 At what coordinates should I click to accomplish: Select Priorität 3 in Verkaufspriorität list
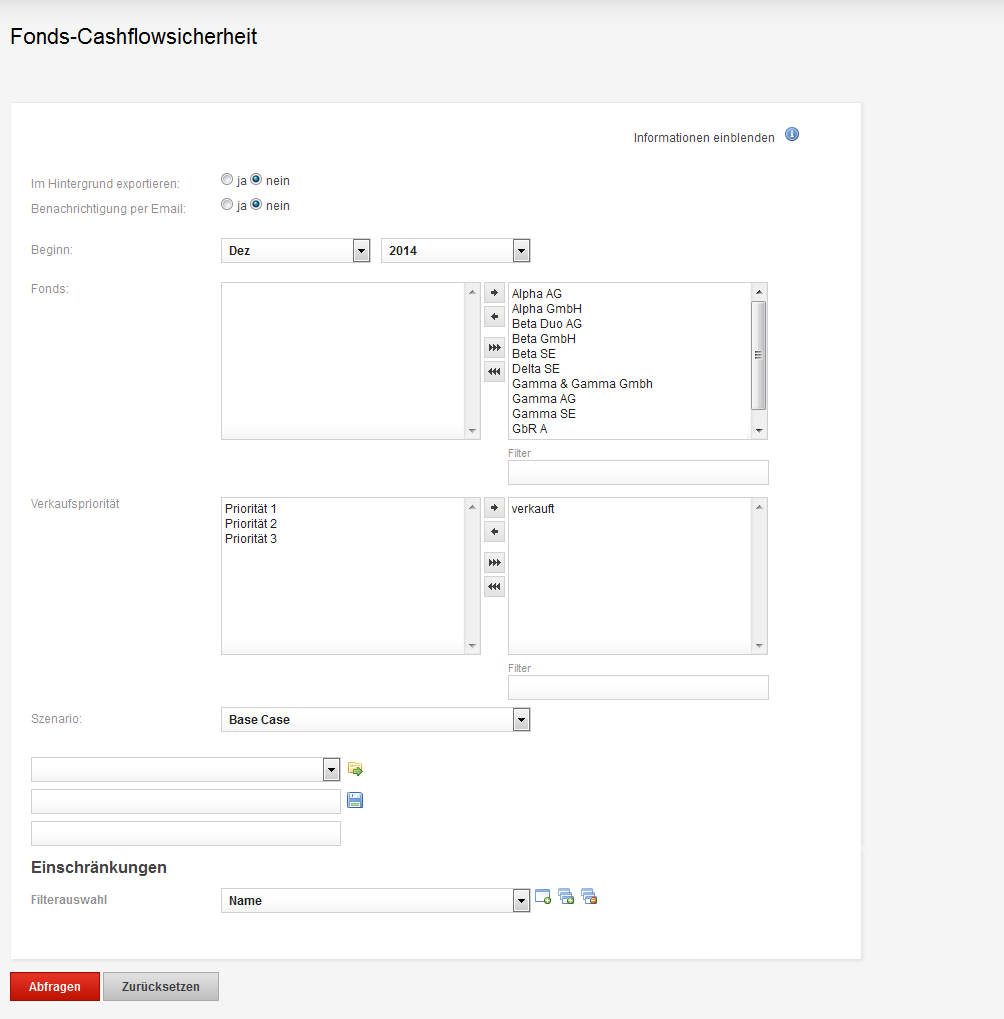click(x=251, y=539)
